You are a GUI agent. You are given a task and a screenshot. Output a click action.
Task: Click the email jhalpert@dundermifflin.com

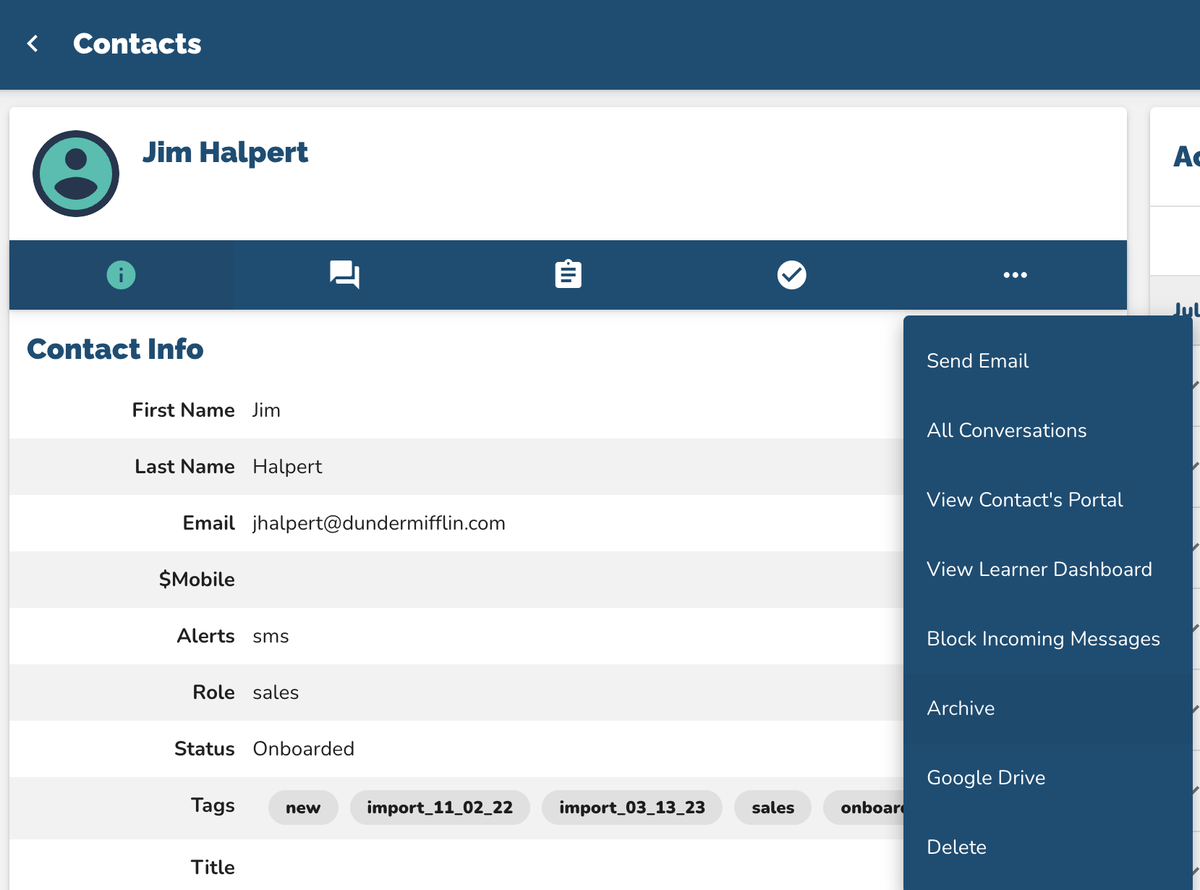[379, 523]
